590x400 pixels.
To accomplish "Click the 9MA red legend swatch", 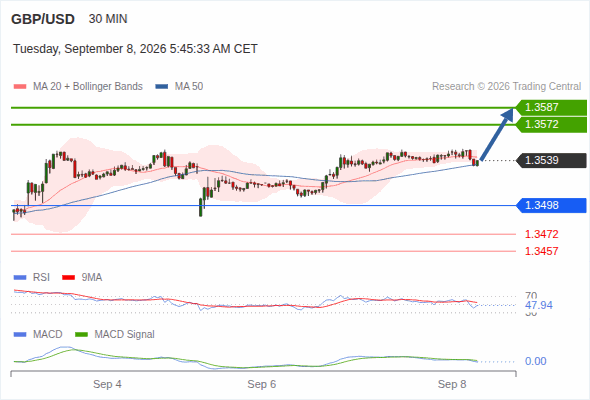I will click(x=68, y=278).
